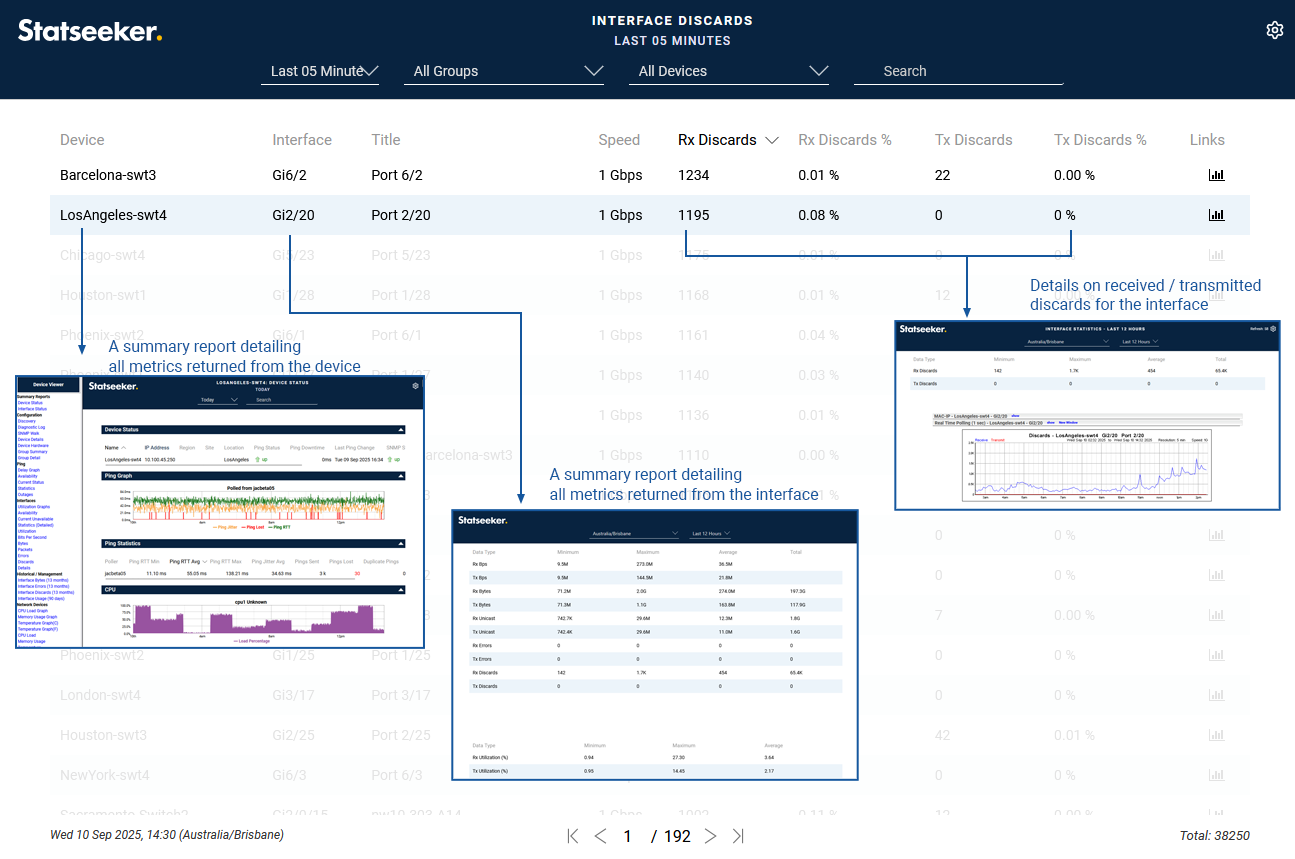Image resolution: width=1295 pixels, height=859 pixels.
Task: Open the settings gear icon
Action: coord(1274,30)
